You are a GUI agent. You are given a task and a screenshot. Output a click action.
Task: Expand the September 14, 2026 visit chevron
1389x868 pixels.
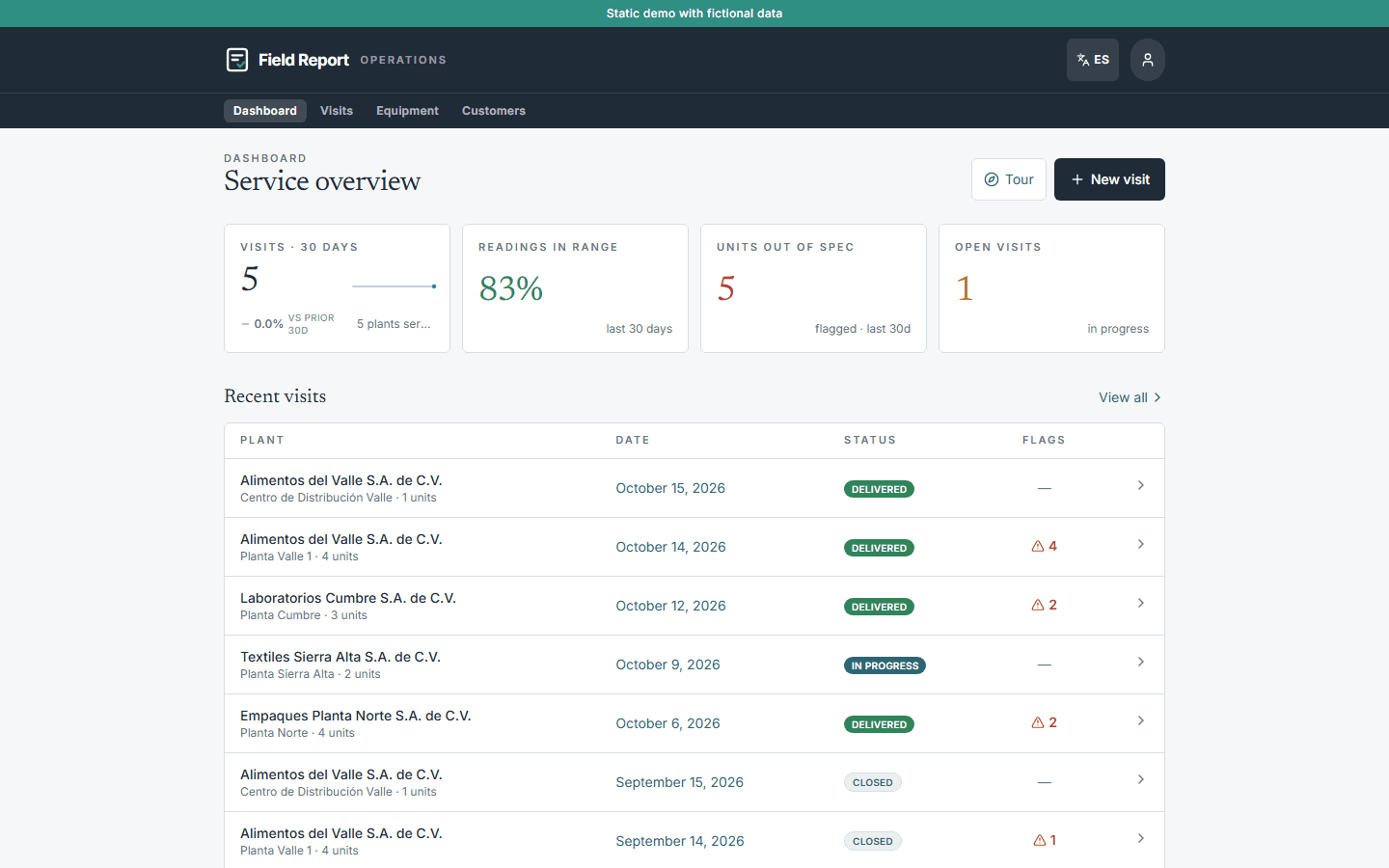point(1140,838)
